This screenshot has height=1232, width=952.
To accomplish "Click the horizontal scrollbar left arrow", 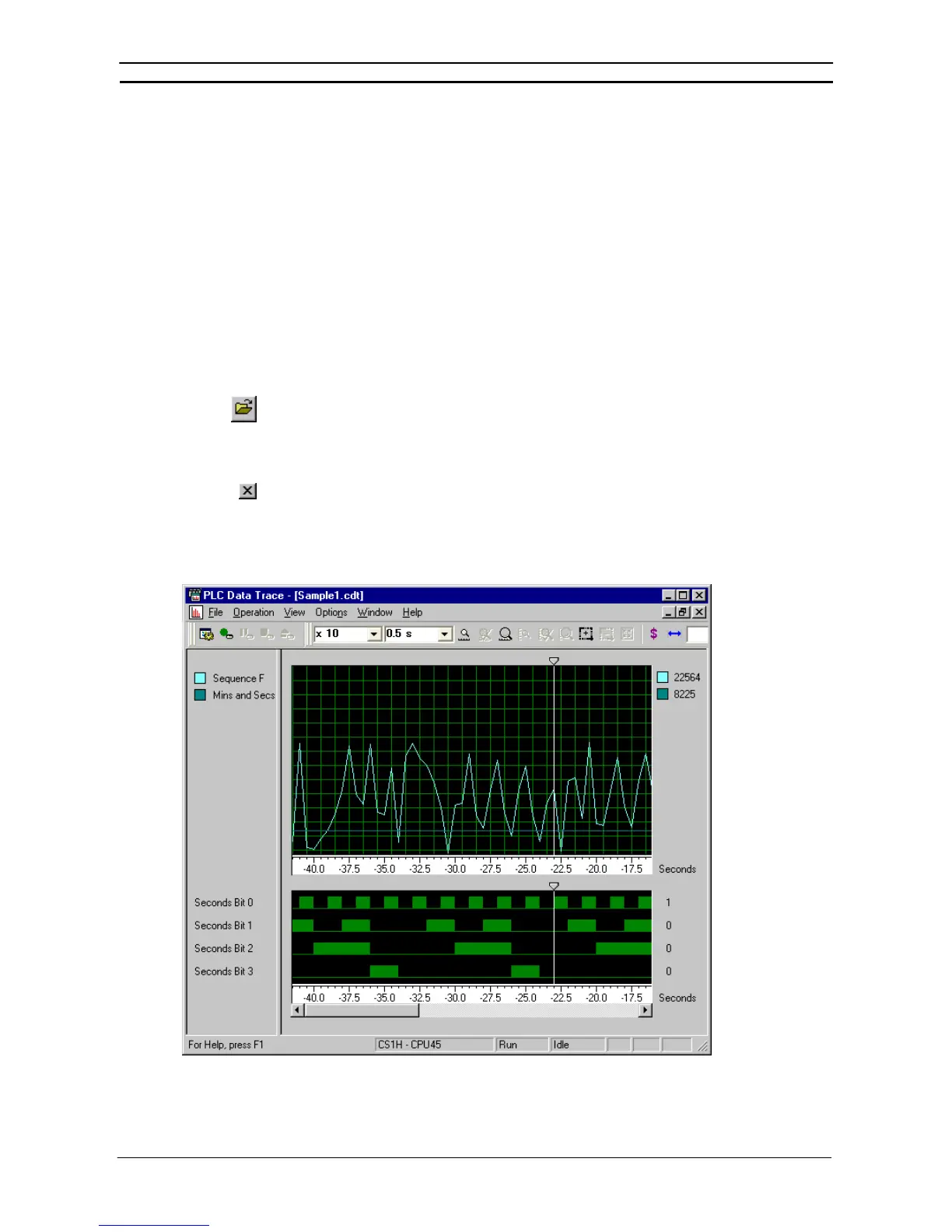I will pos(297,1010).
